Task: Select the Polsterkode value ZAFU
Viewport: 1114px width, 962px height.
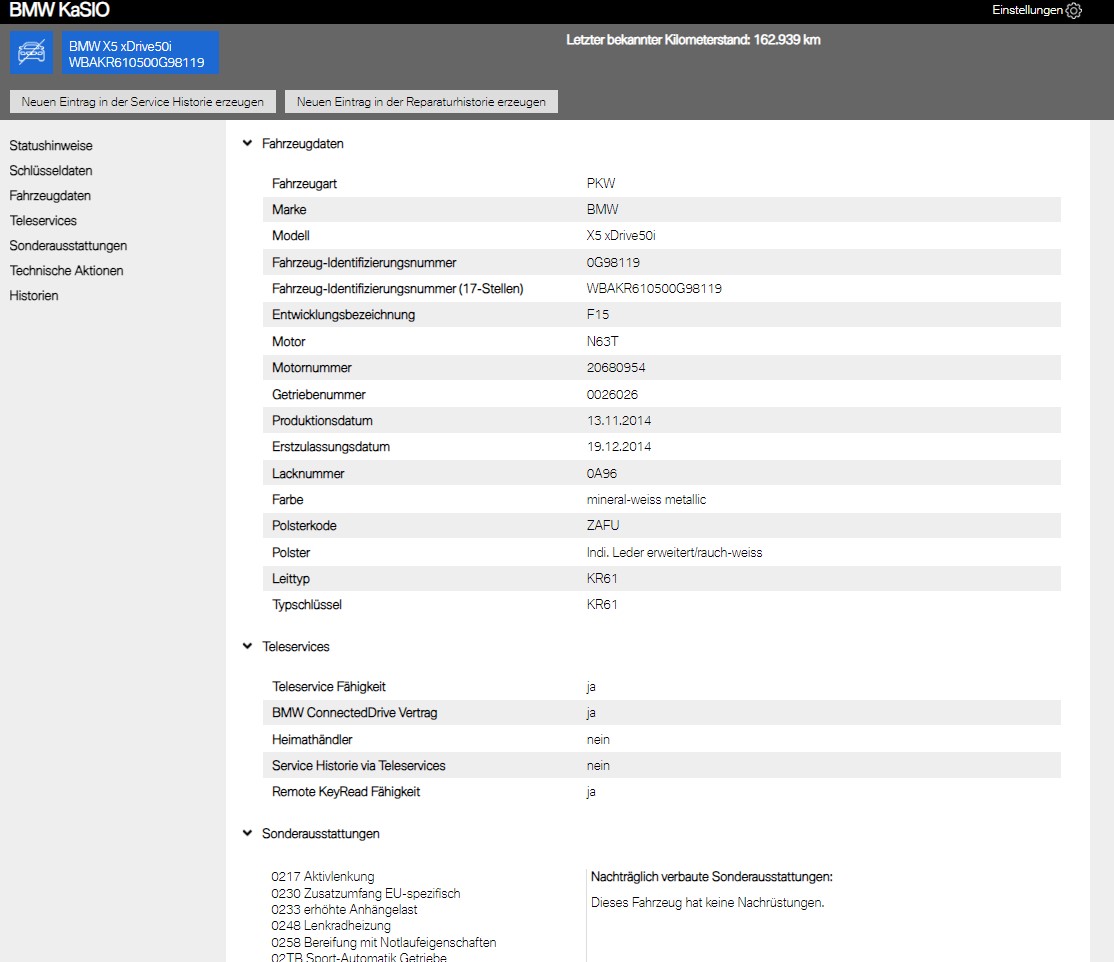Action: tap(603, 525)
